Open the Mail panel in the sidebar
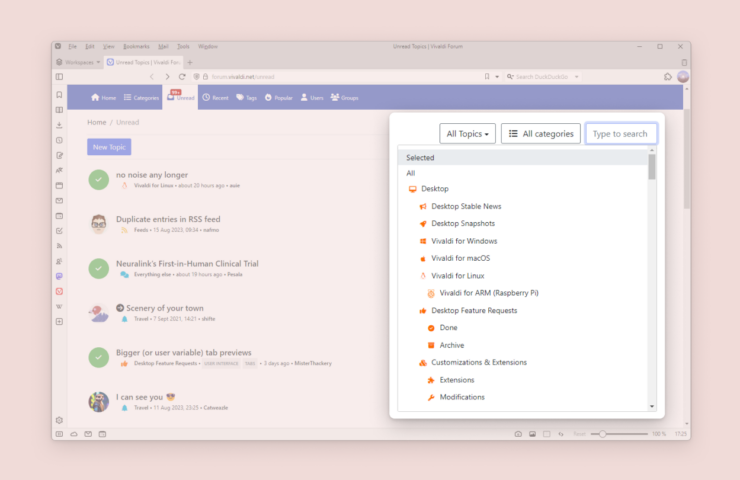 point(59,201)
